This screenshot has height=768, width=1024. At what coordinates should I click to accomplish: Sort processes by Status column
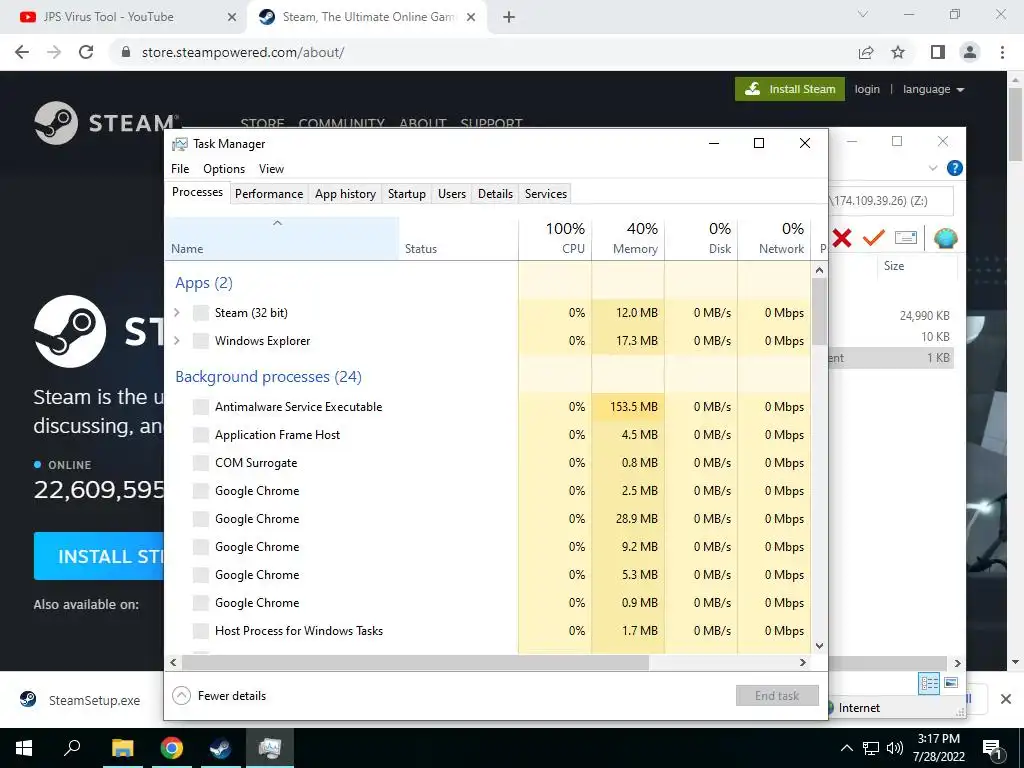458,239
